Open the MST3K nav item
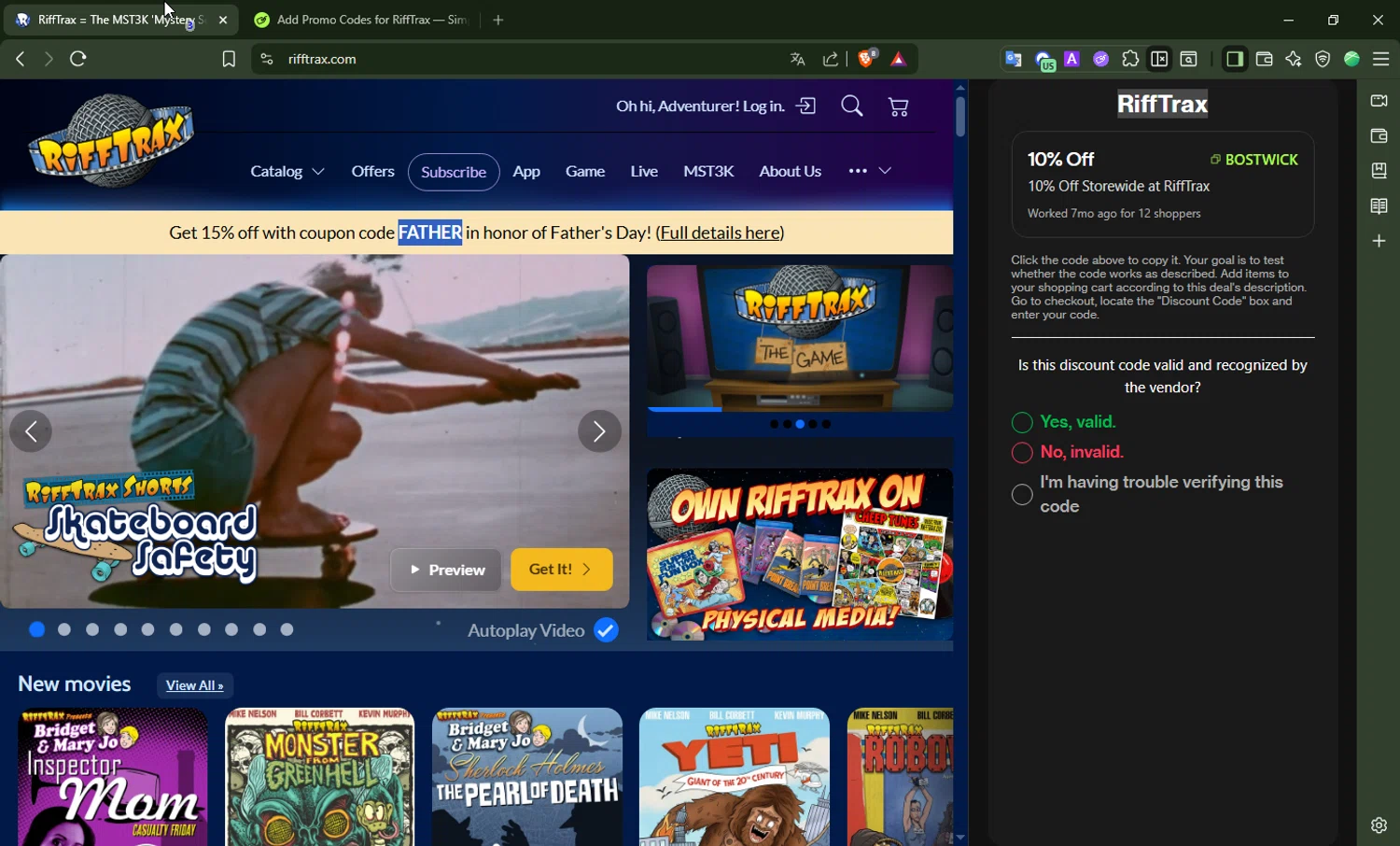The image size is (1400, 846). (708, 171)
